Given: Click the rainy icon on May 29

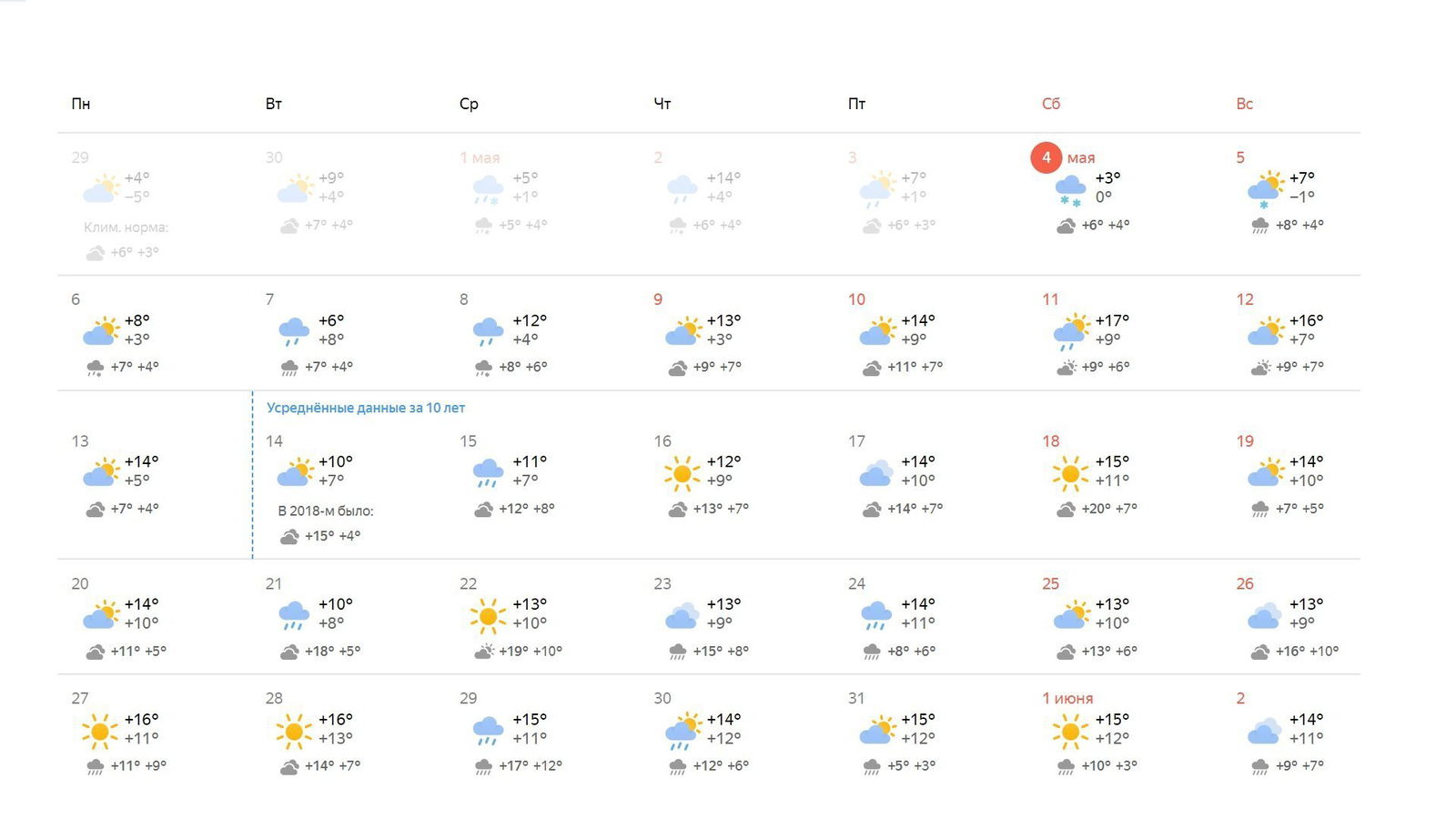Looking at the screenshot, I should coord(488,731).
